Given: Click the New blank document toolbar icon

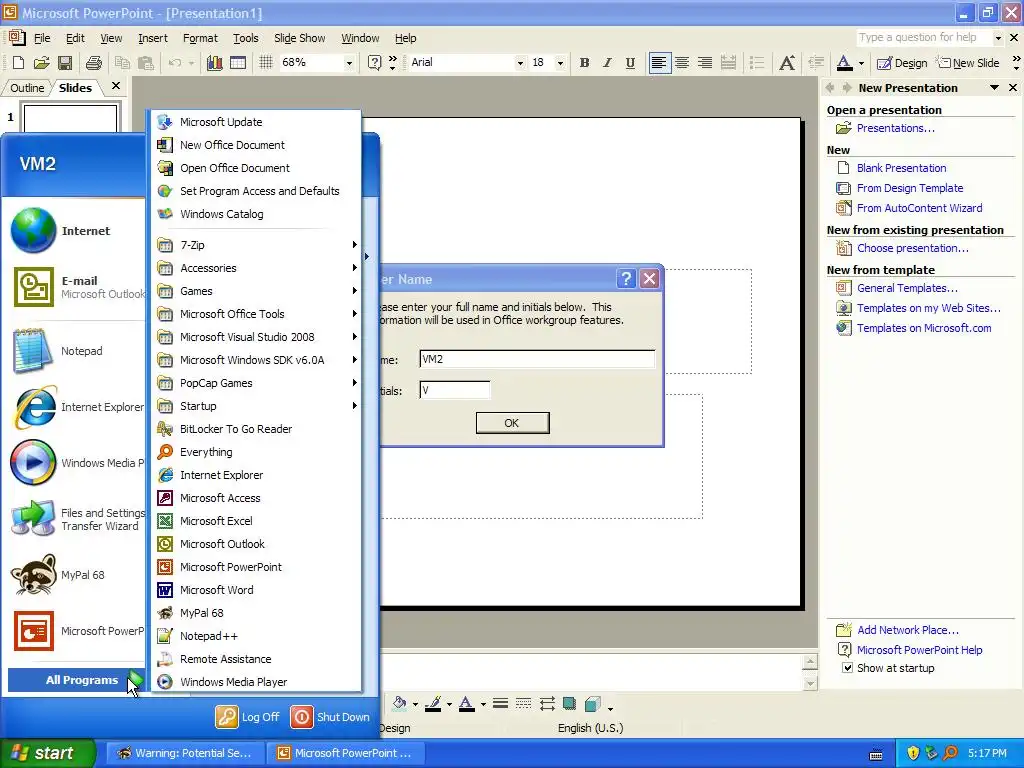Looking at the screenshot, I should pyautogui.click(x=18, y=63).
